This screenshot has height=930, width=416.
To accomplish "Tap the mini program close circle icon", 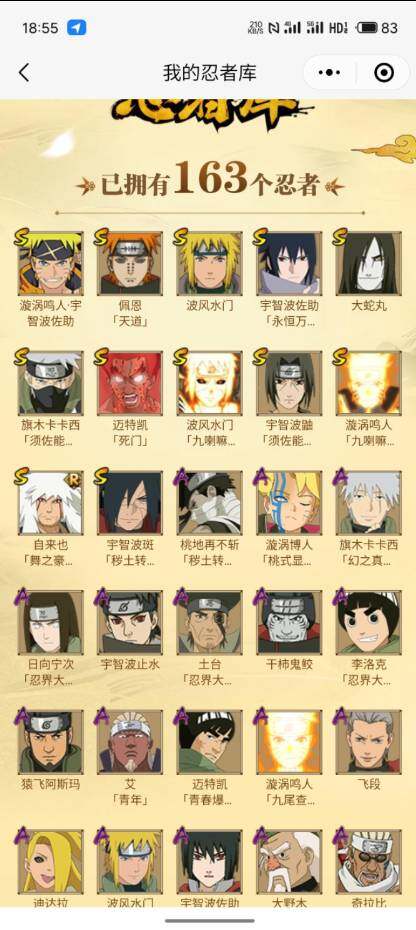I will [384, 73].
